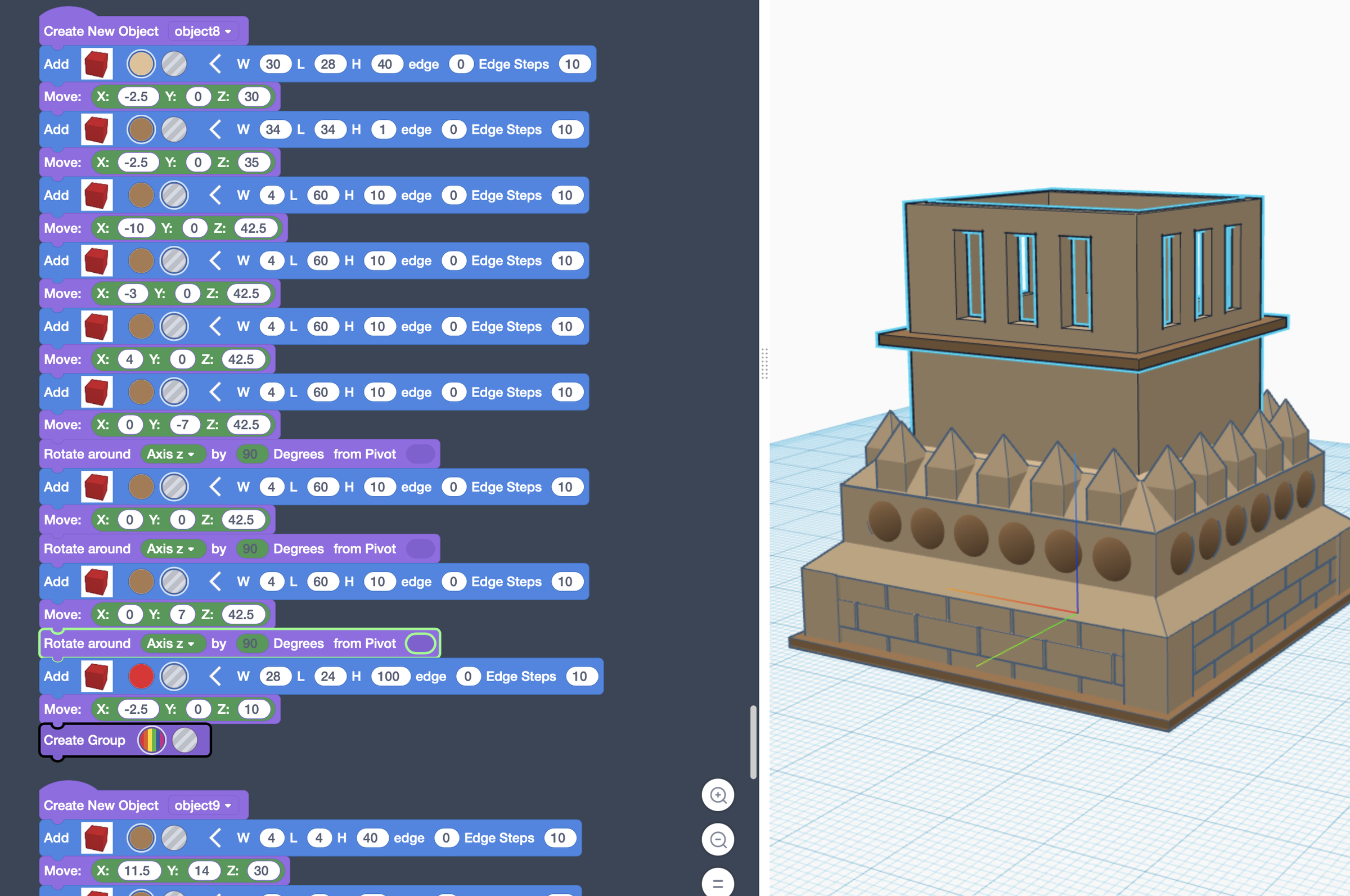Toggle from Pivot on the first Rotate around block
Viewport: 1350px width, 896px height.
point(421,454)
